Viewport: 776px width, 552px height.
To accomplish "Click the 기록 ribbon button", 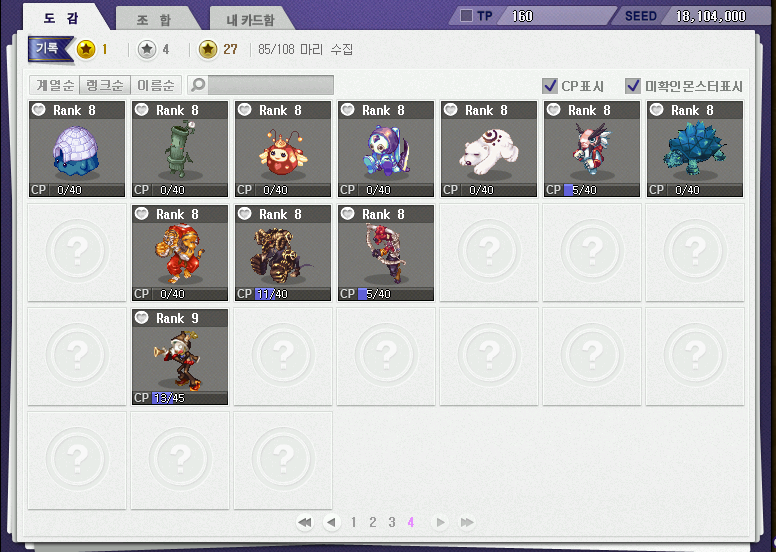I will pos(48,49).
